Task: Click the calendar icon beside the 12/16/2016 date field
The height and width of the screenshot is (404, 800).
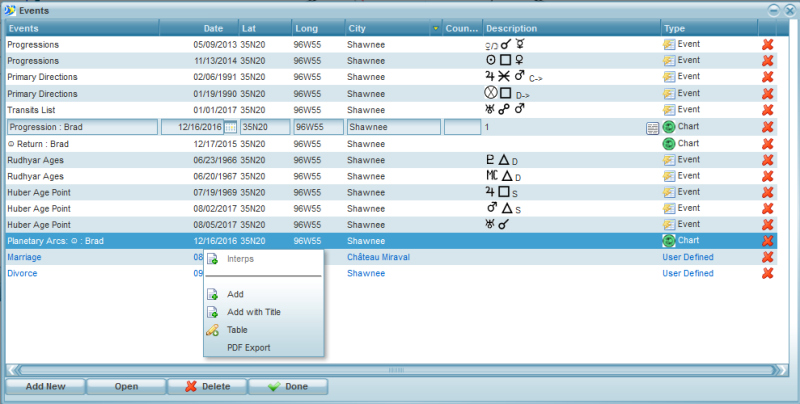Action: [x=231, y=127]
